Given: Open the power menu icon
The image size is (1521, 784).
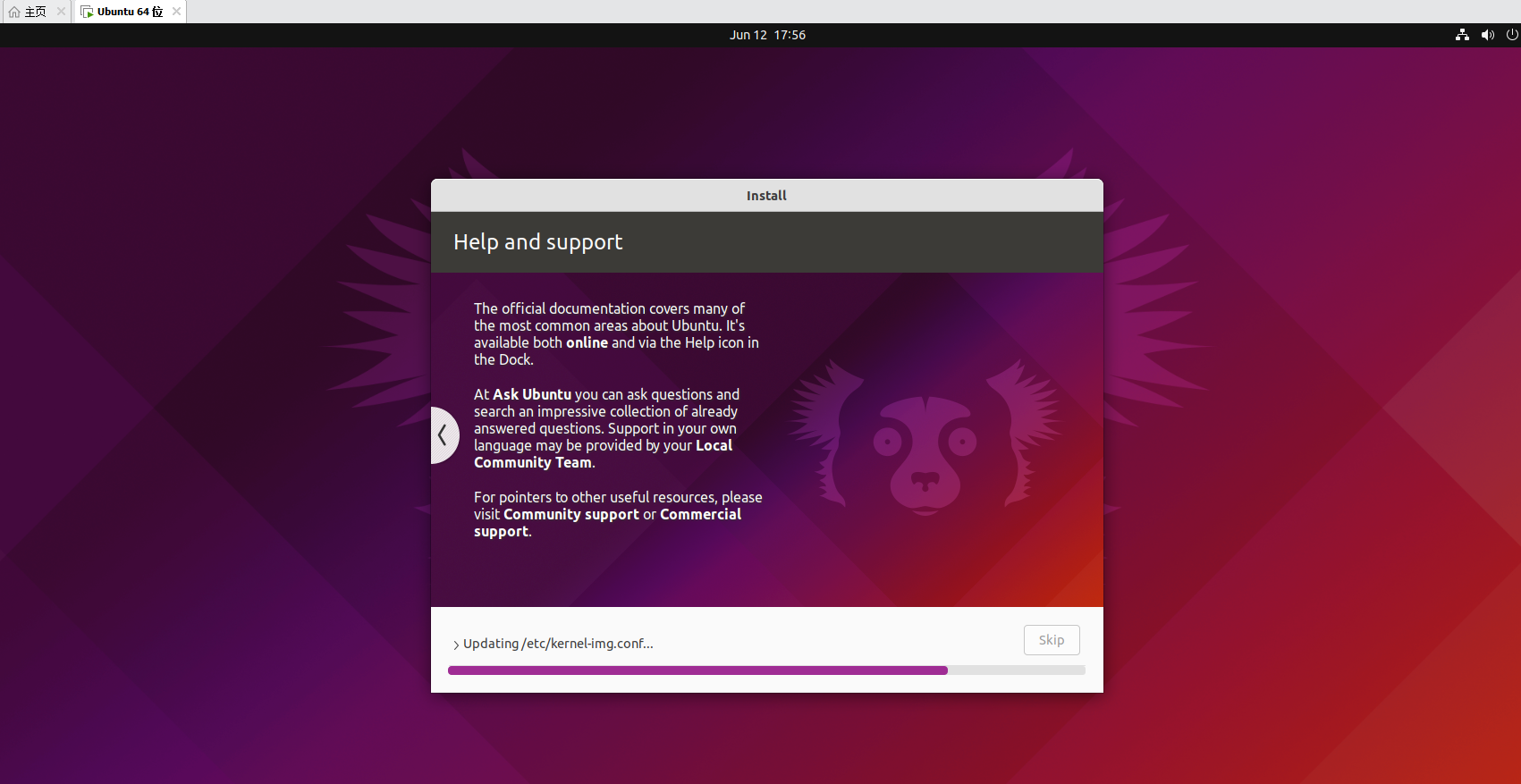Looking at the screenshot, I should tap(1512, 35).
